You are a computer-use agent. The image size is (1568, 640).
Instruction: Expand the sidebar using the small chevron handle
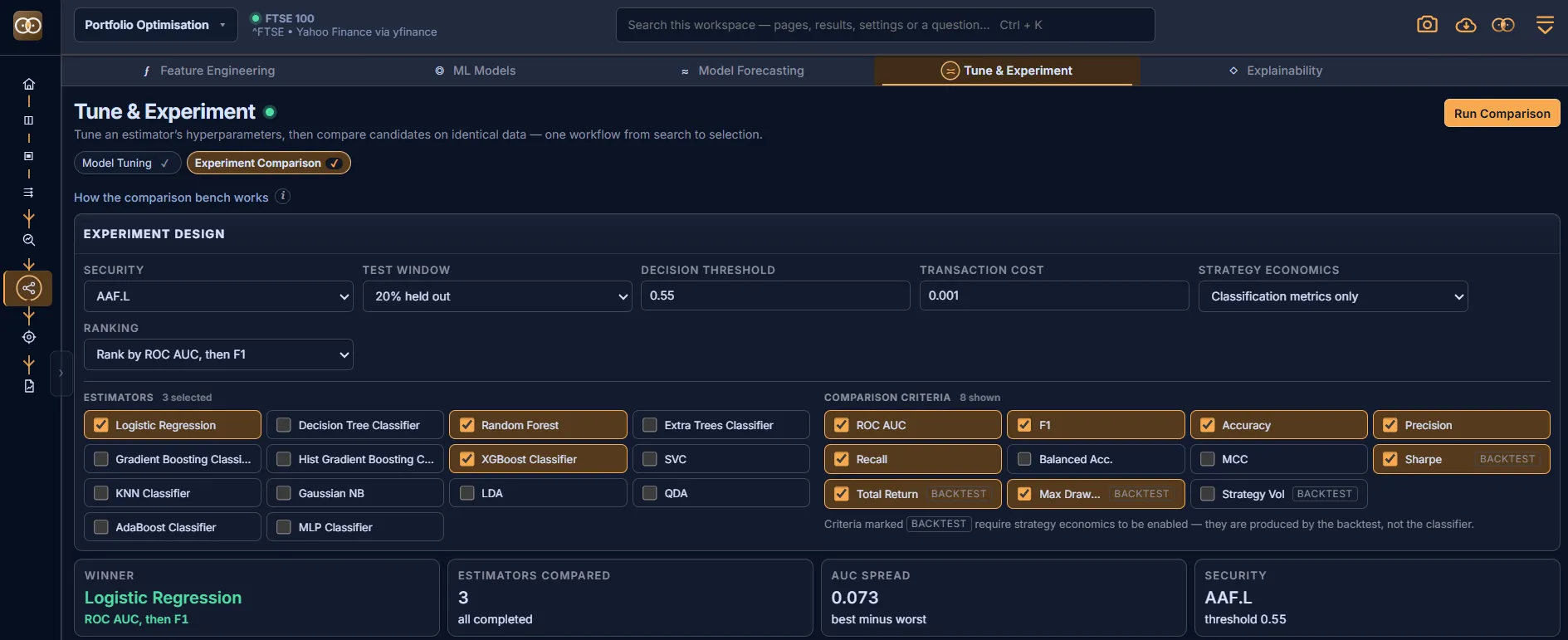point(61,374)
